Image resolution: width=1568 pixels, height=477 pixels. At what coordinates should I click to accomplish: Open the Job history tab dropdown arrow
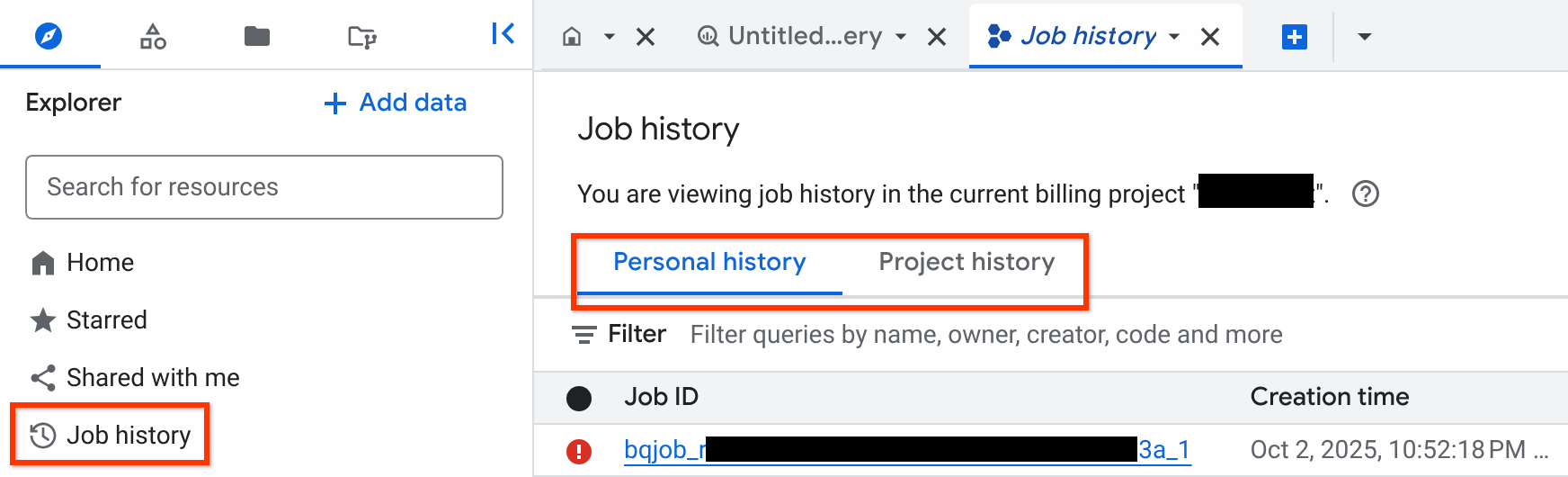1174,37
